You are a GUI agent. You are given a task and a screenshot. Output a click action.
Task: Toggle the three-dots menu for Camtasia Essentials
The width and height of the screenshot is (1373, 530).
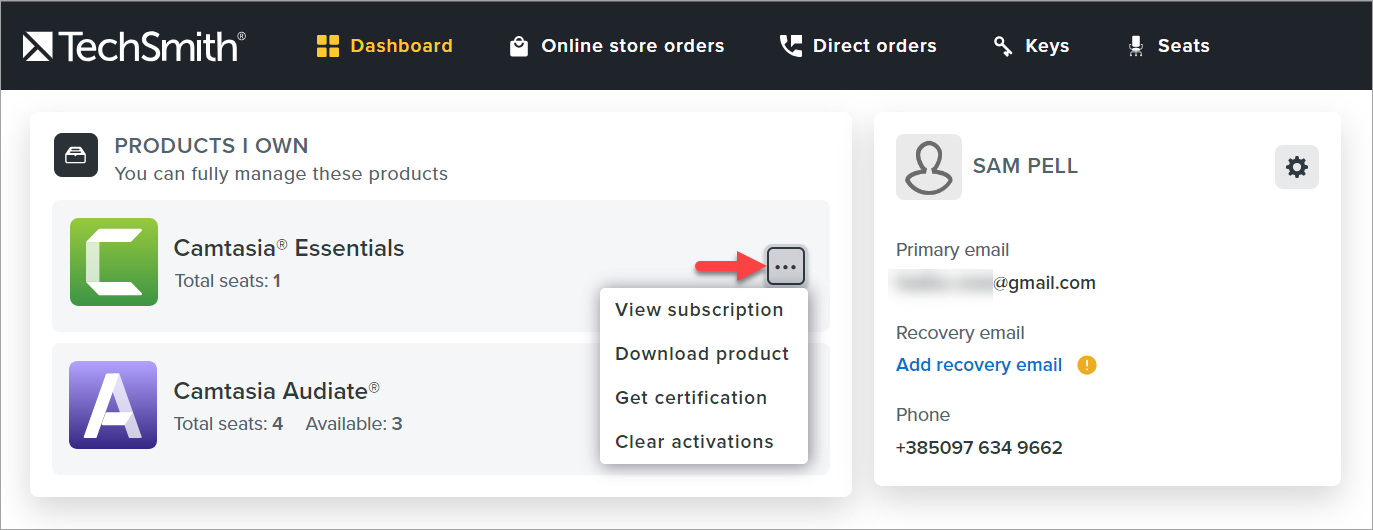786,266
